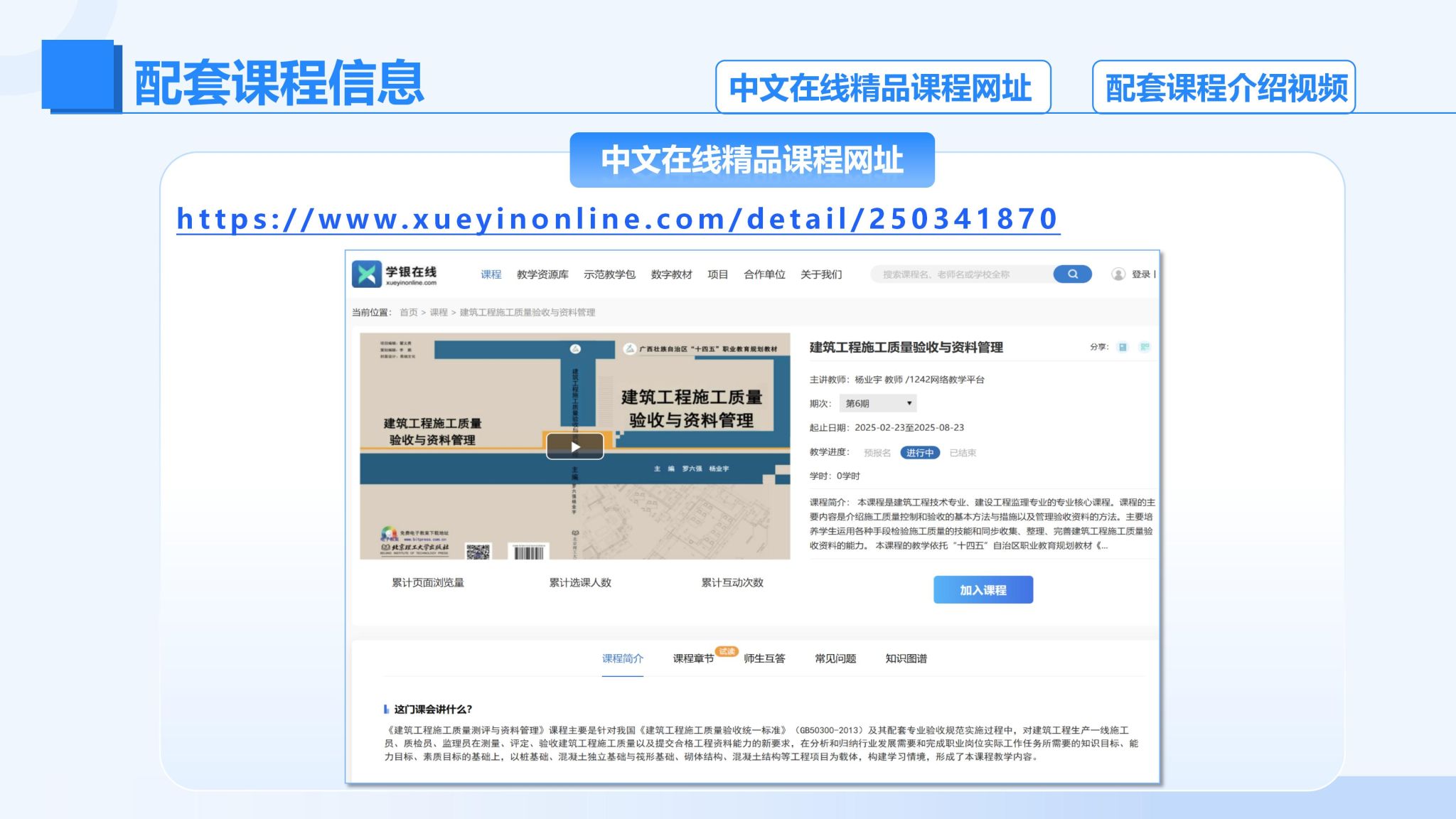The width and height of the screenshot is (1456, 819).
Task: Open the 第6期 term dropdown
Action: click(878, 403)
